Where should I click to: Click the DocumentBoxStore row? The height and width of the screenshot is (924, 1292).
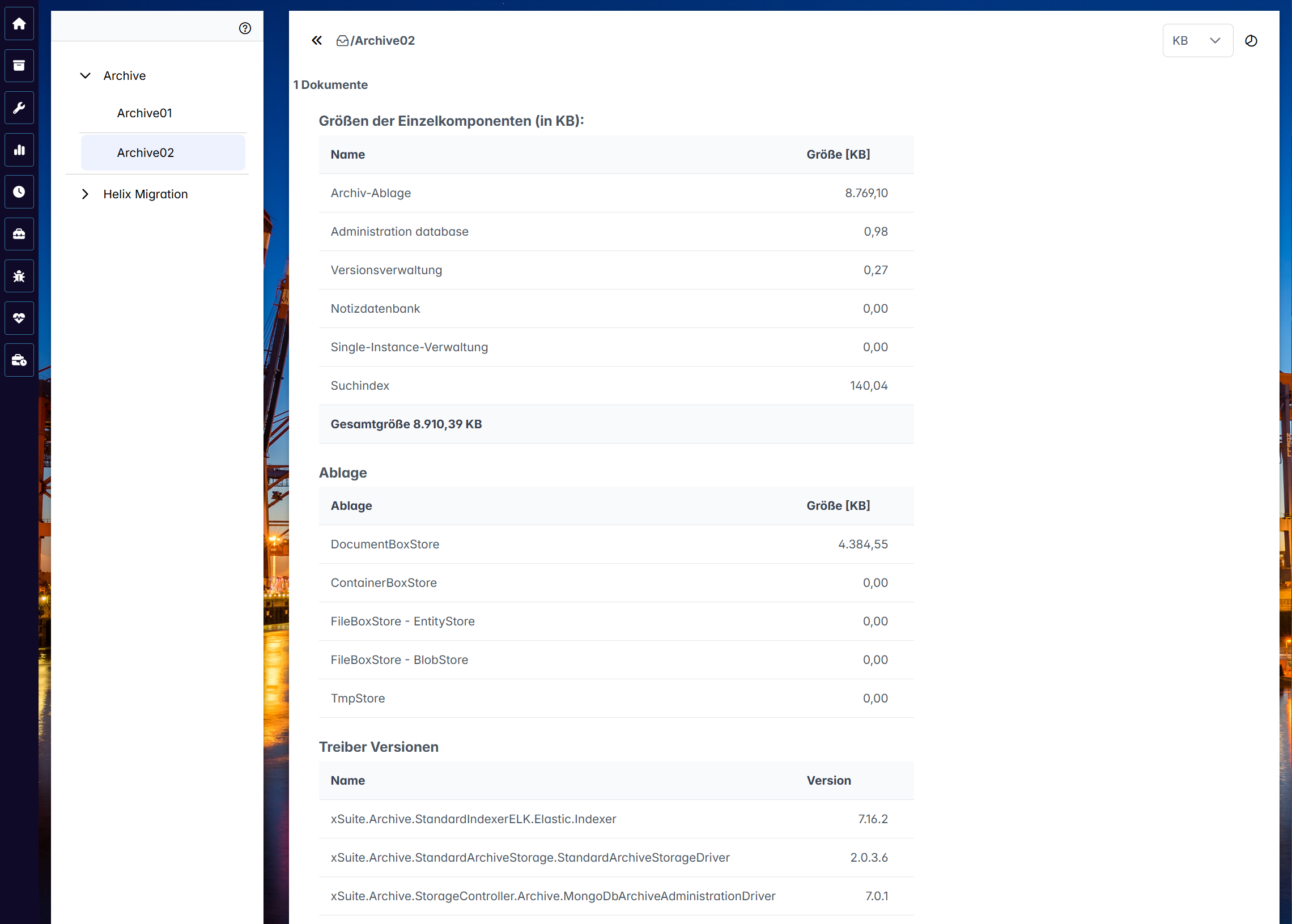coord(385,544)
